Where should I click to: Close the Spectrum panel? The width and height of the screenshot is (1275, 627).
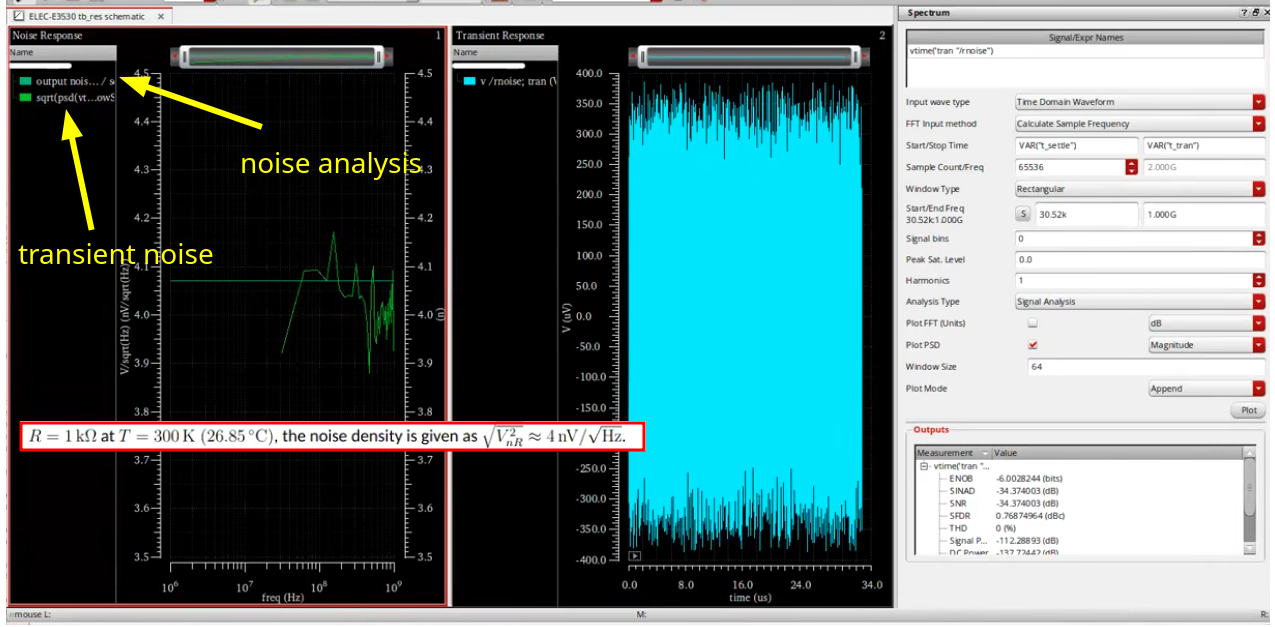(x=1266, y=13)
